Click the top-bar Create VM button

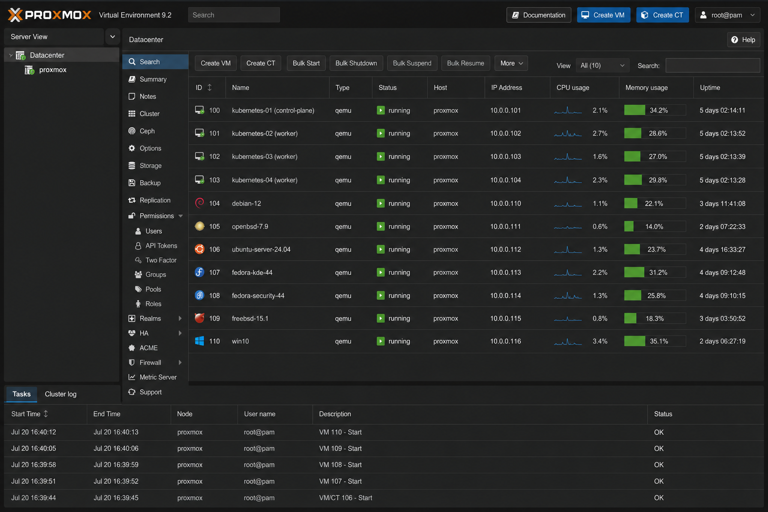click(x=603, y=15)
